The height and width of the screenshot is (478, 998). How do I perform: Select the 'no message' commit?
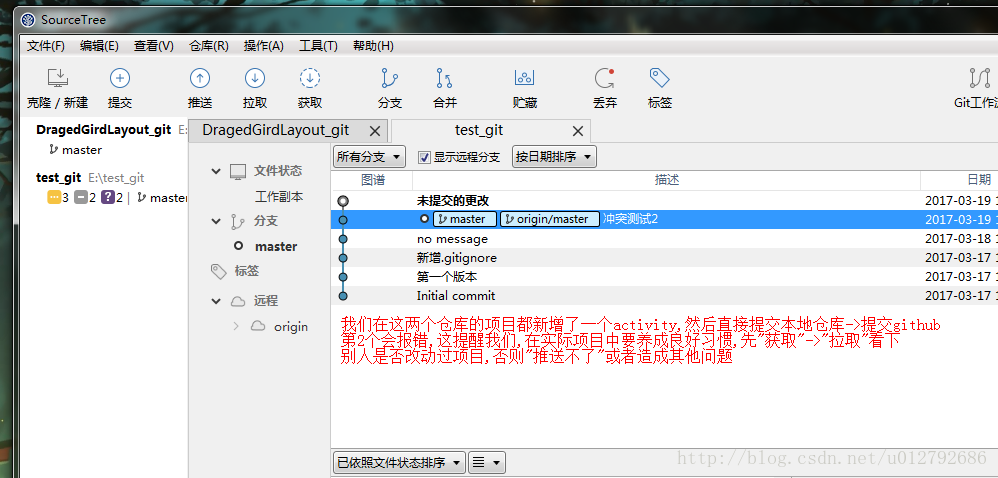pos(664,239)
